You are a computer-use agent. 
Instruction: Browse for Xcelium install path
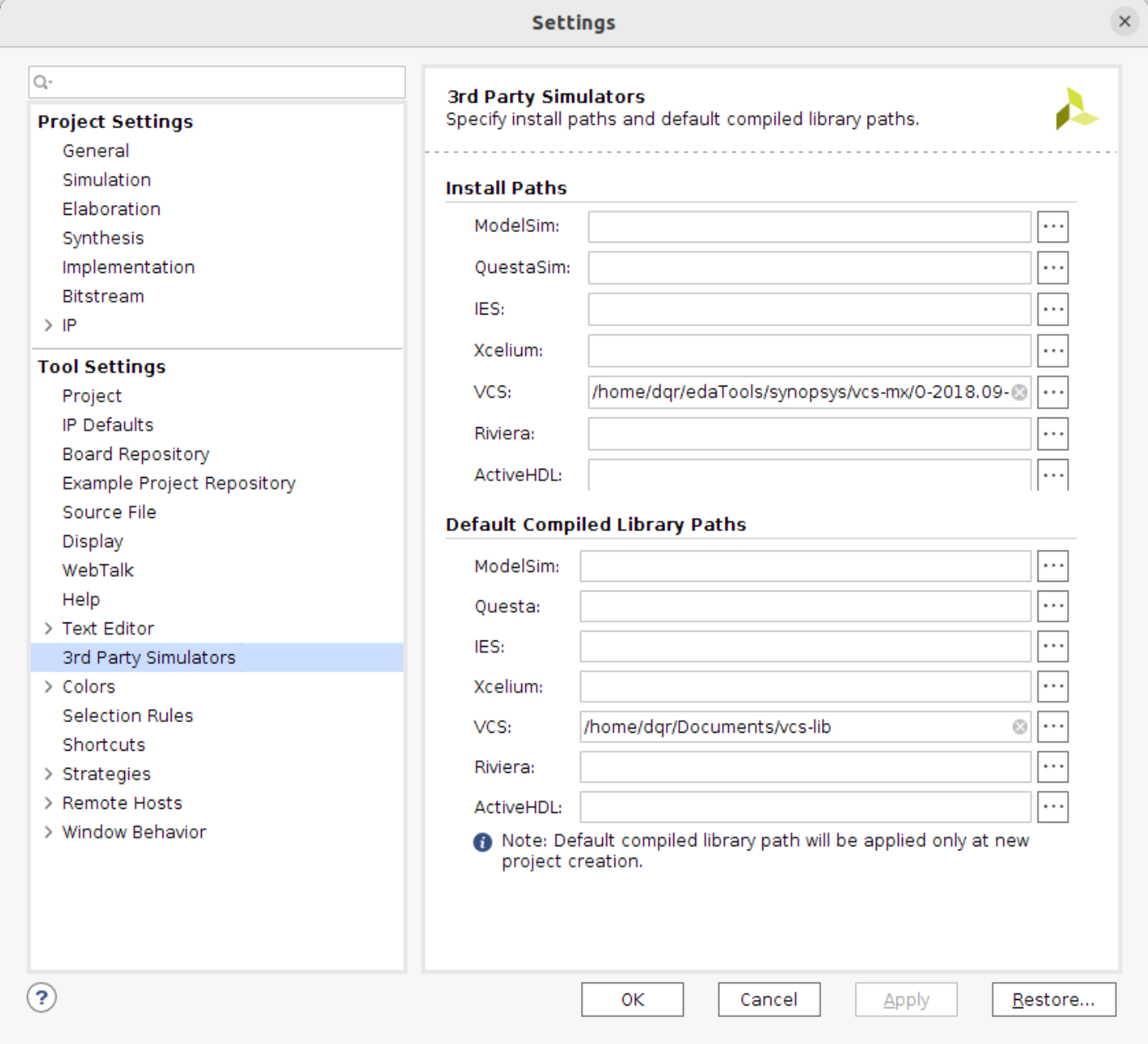point(1052,350)
